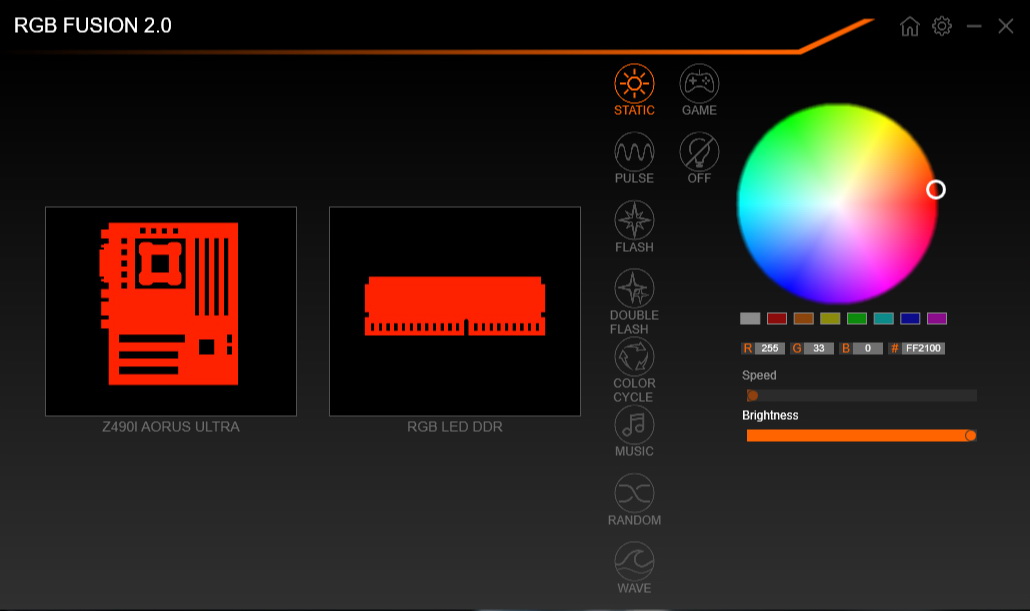The width and height of the screenshot is (1030, 611).
Task: Select the Z490I AORUS ULTRA motherboard
Action: coord(171,311)
